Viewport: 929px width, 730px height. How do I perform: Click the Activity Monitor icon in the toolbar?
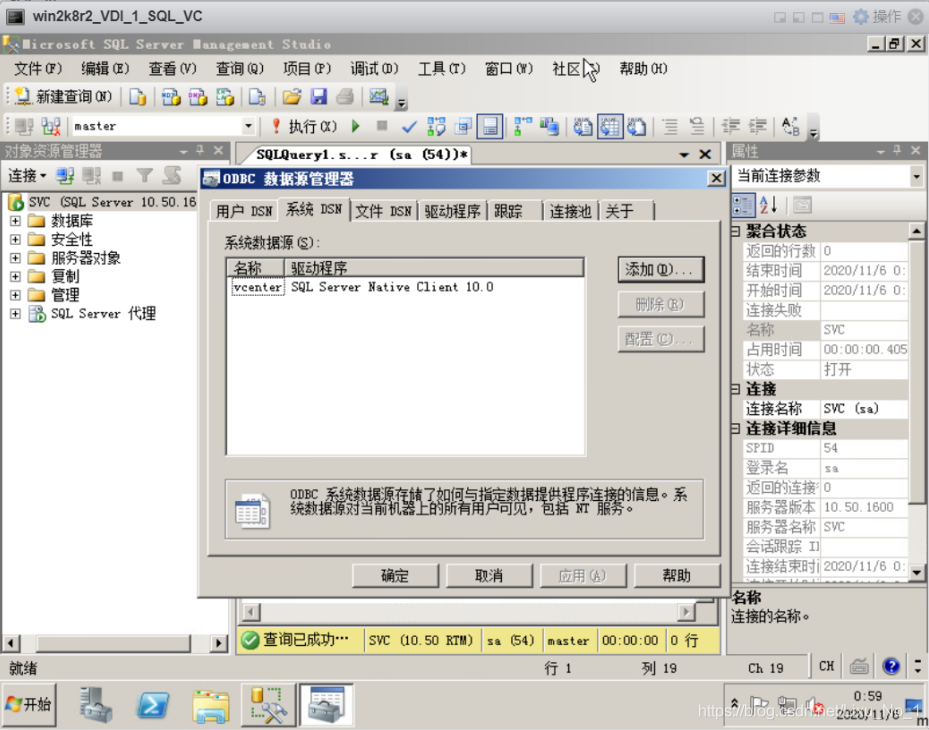coord(379,96)
